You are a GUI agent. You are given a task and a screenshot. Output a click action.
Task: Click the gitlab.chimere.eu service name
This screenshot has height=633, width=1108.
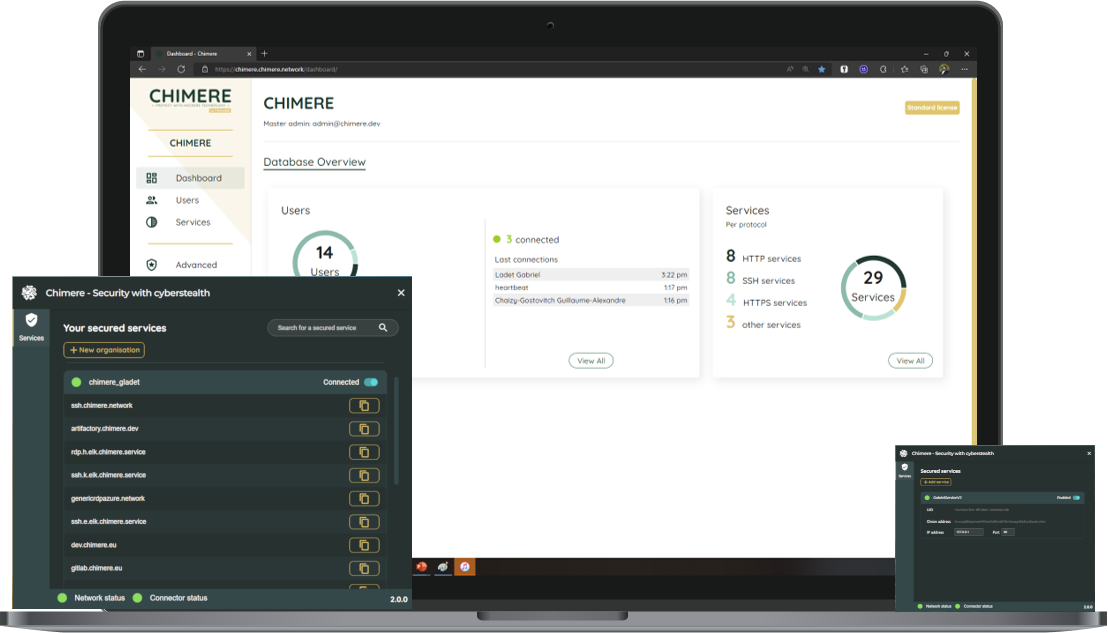[x=96, y=569]
